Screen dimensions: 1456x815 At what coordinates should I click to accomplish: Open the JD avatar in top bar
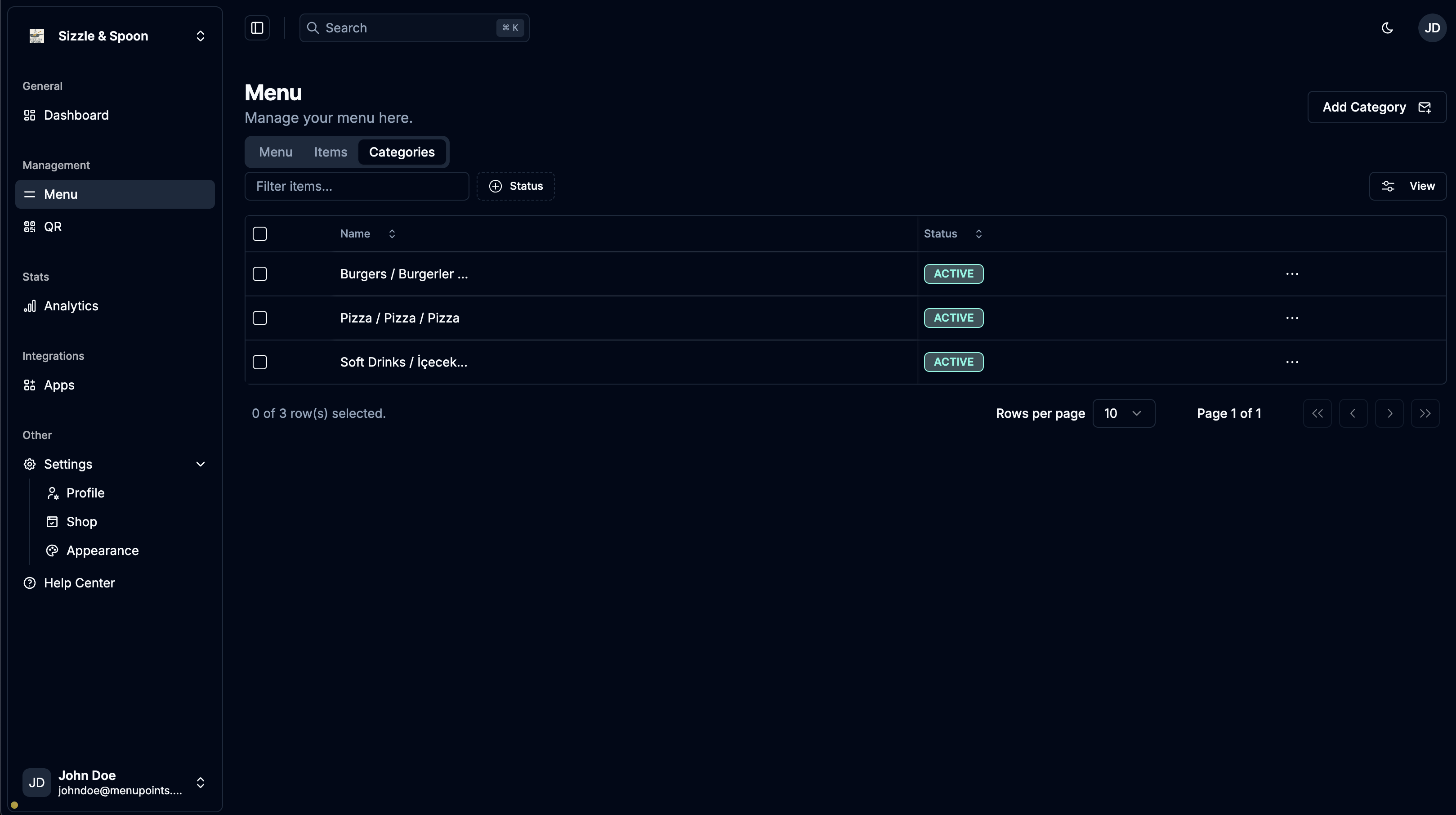(x=1432, y=28)
